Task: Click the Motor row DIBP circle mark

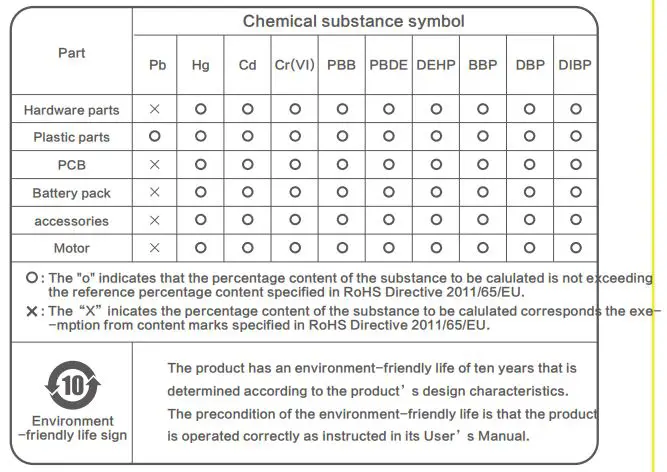Action: pos(576,246)
